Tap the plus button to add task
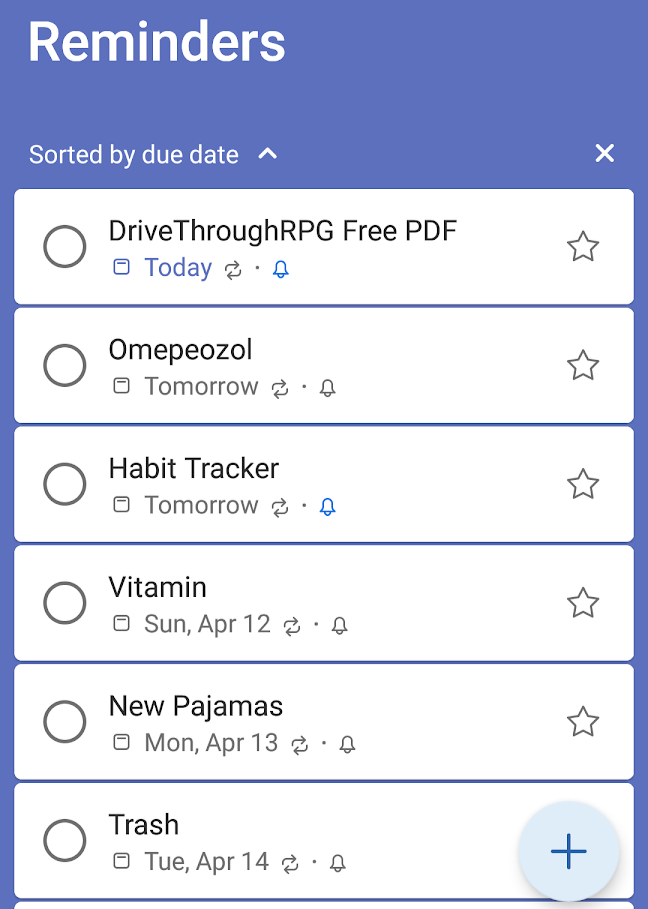The height and width of the screenshot is (909, 648). (568, 852)
